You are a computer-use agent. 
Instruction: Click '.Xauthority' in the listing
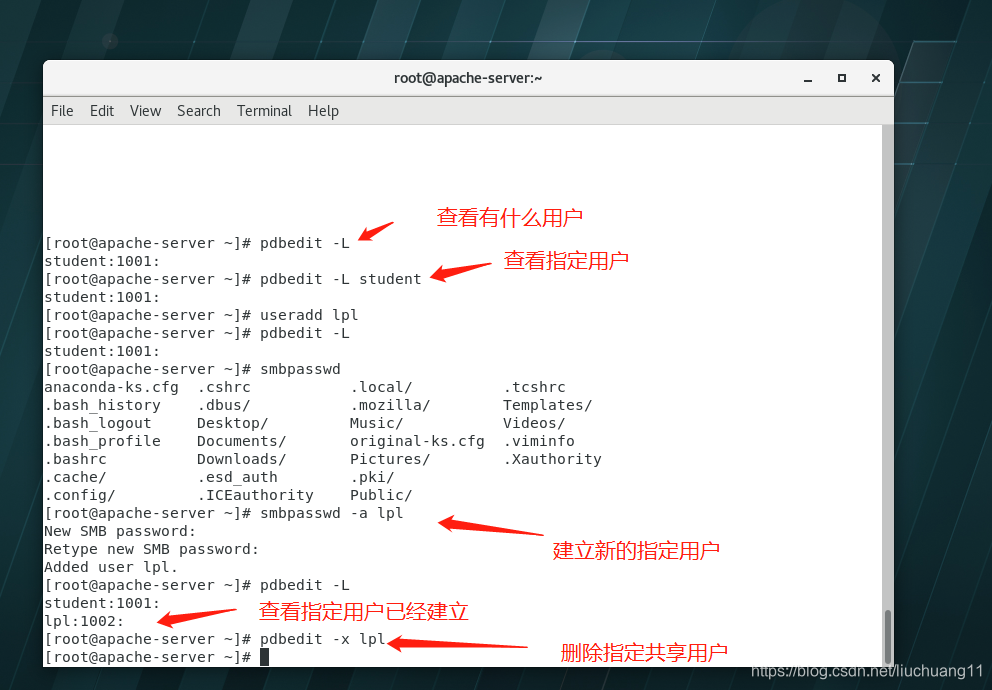[552, 459]
